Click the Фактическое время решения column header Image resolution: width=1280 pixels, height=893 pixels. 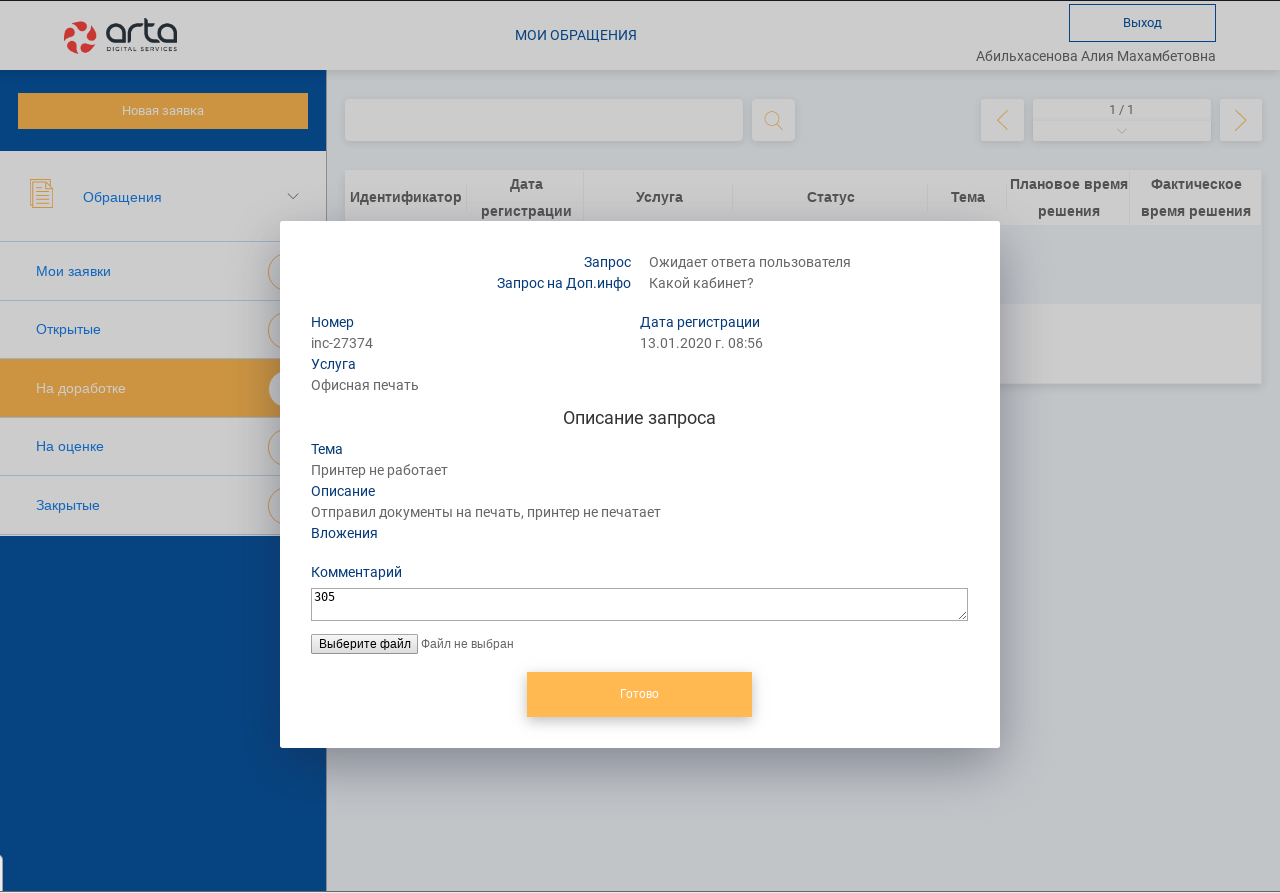click(1196, 197)
